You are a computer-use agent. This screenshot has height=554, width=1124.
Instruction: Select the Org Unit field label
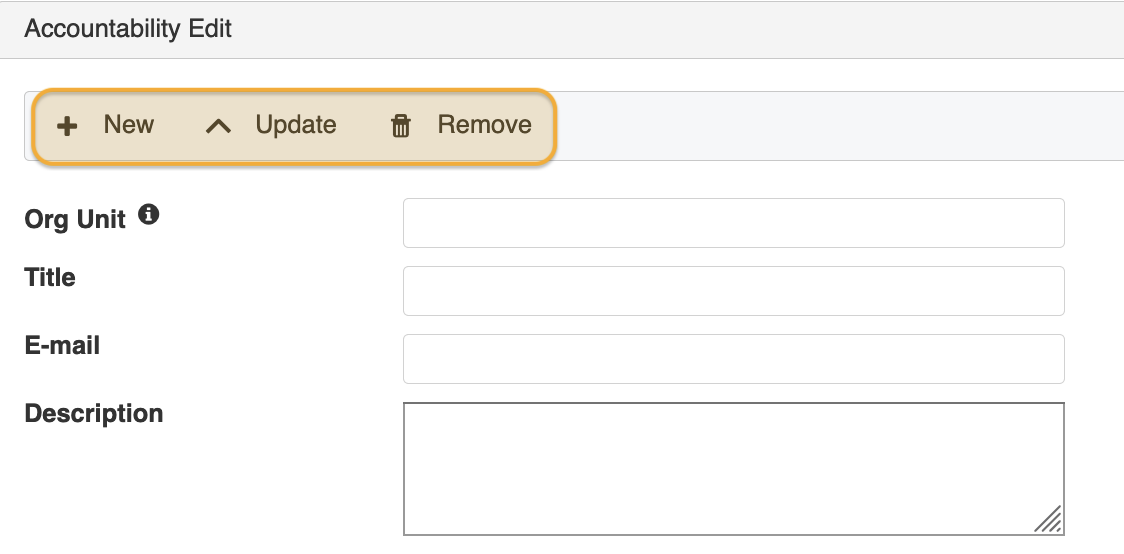pyautogui.click(x=75, y=220)
